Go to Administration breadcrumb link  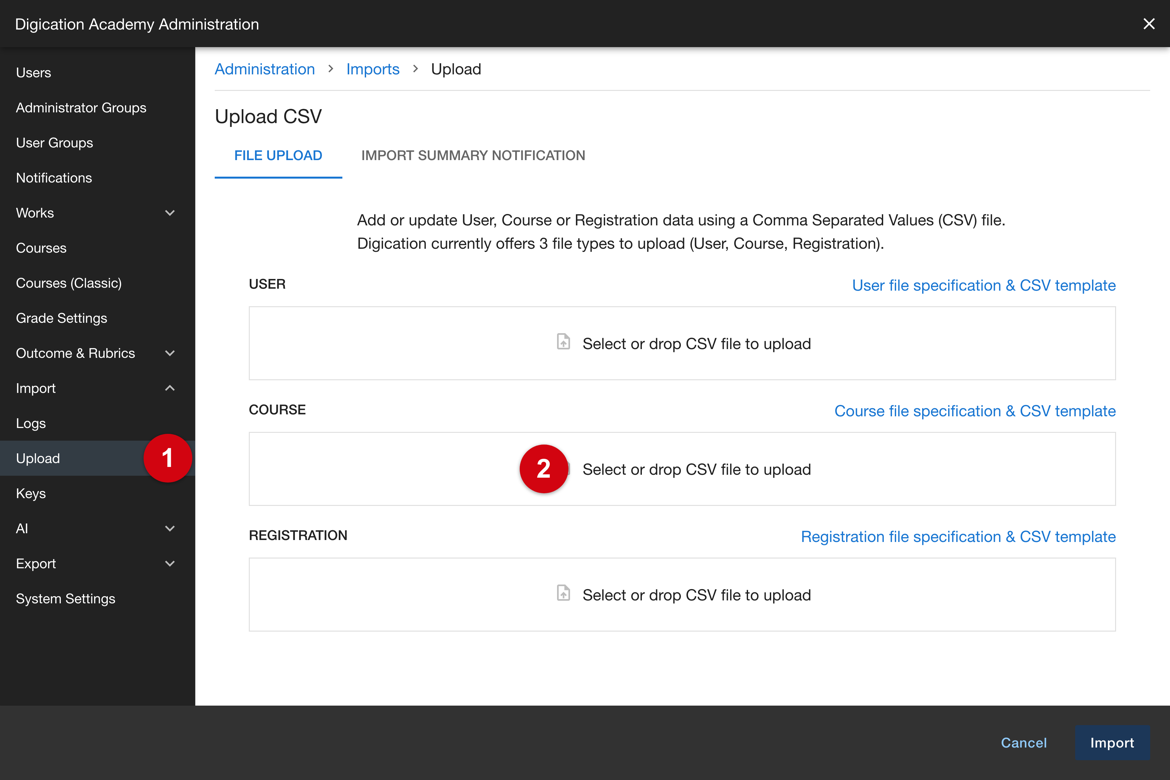(265, 69)
